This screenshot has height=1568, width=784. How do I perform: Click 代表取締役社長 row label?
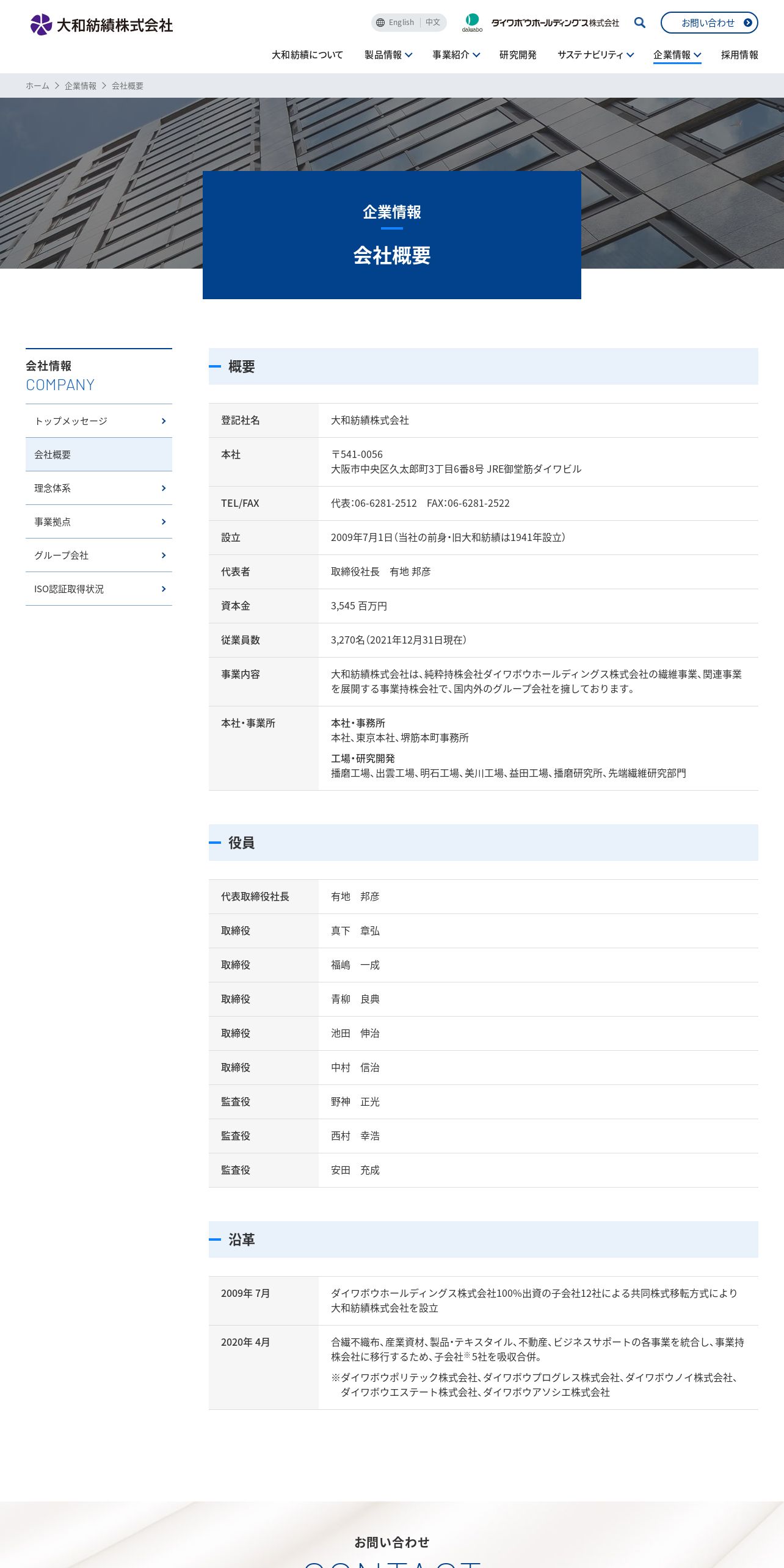coord(255,896)
